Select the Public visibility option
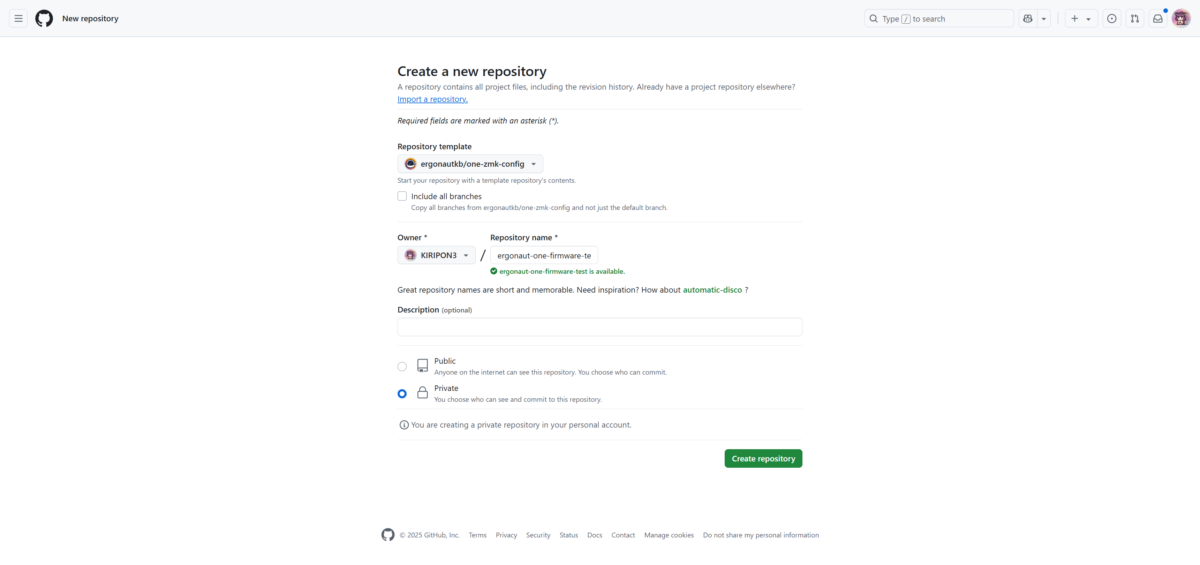 click(x=402, y=367)
